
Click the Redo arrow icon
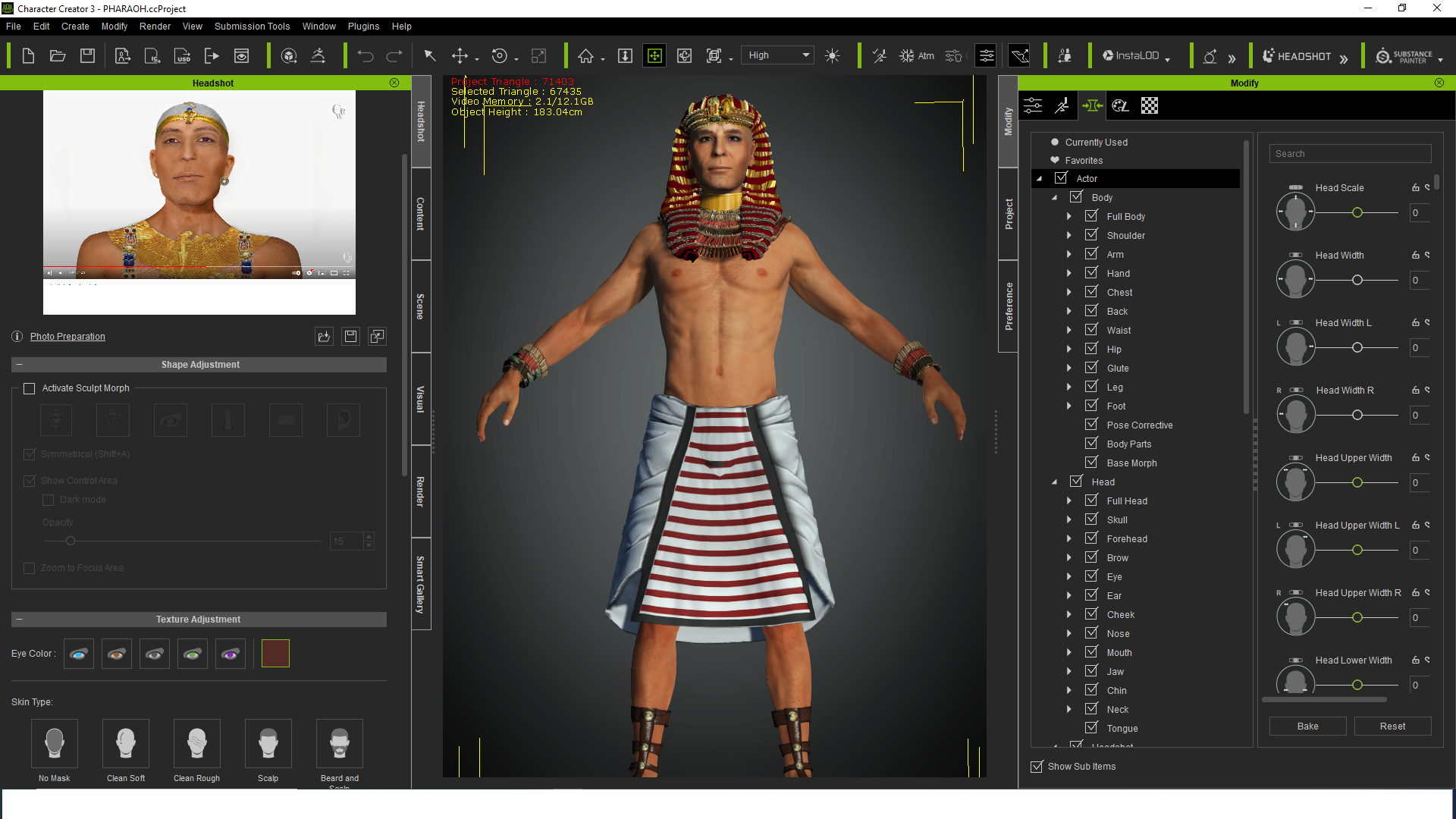[x=394, y=56]
